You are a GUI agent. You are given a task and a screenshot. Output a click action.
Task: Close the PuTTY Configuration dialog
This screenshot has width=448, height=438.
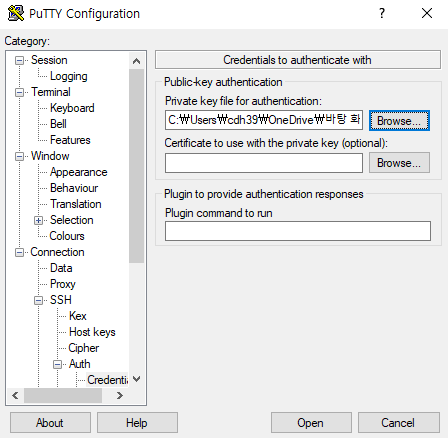pyautogui.click(x=427, y=13)
